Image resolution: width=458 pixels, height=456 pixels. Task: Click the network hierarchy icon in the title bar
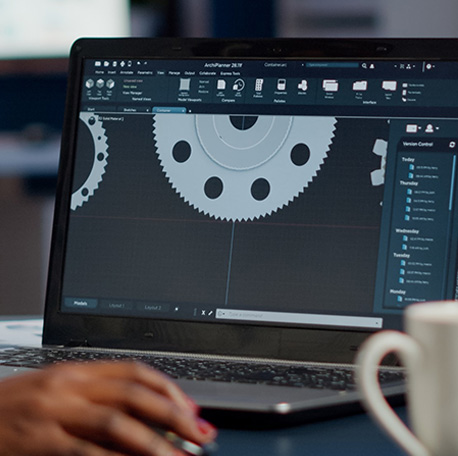pos(409,67)
